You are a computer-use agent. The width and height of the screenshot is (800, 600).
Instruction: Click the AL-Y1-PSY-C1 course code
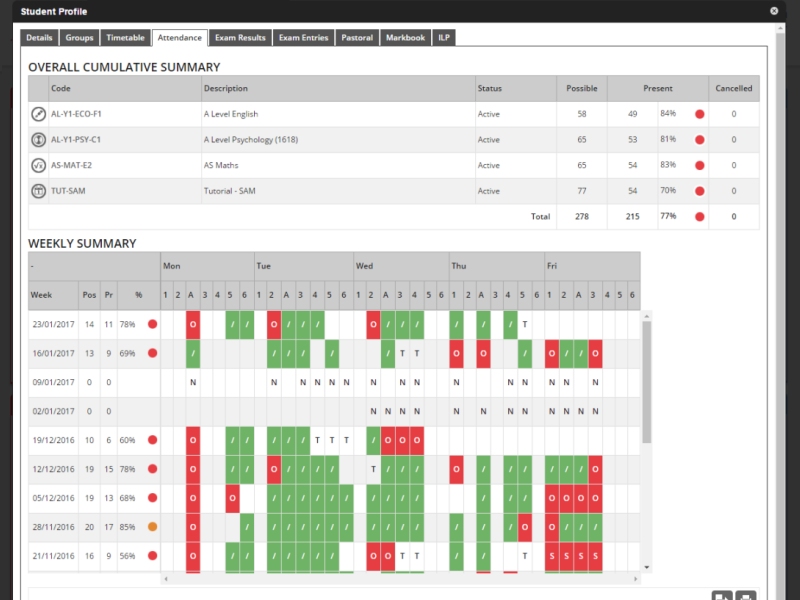point(76,140)
